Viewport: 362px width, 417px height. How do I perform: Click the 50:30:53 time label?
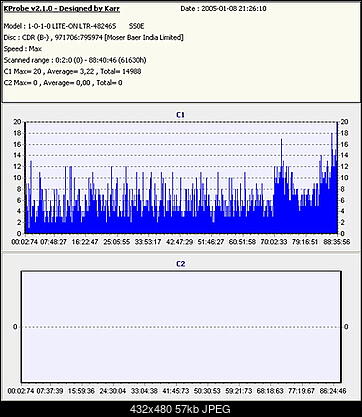(207, 391)
